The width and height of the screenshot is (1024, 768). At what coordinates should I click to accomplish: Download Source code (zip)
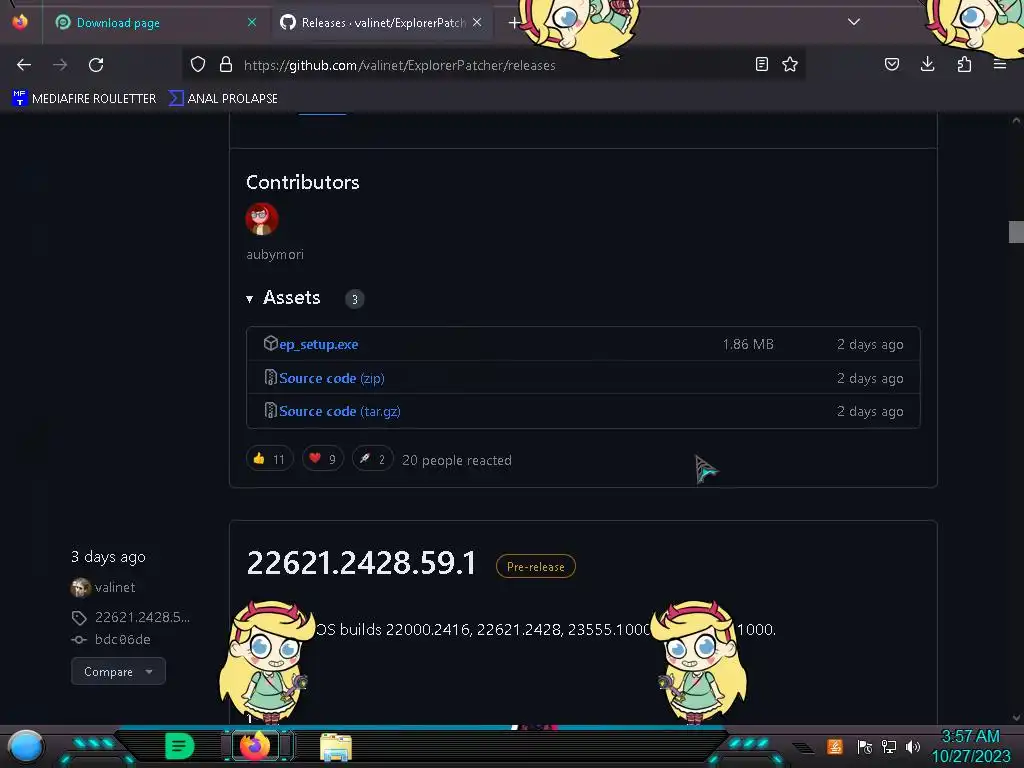(x=332, y=378)
